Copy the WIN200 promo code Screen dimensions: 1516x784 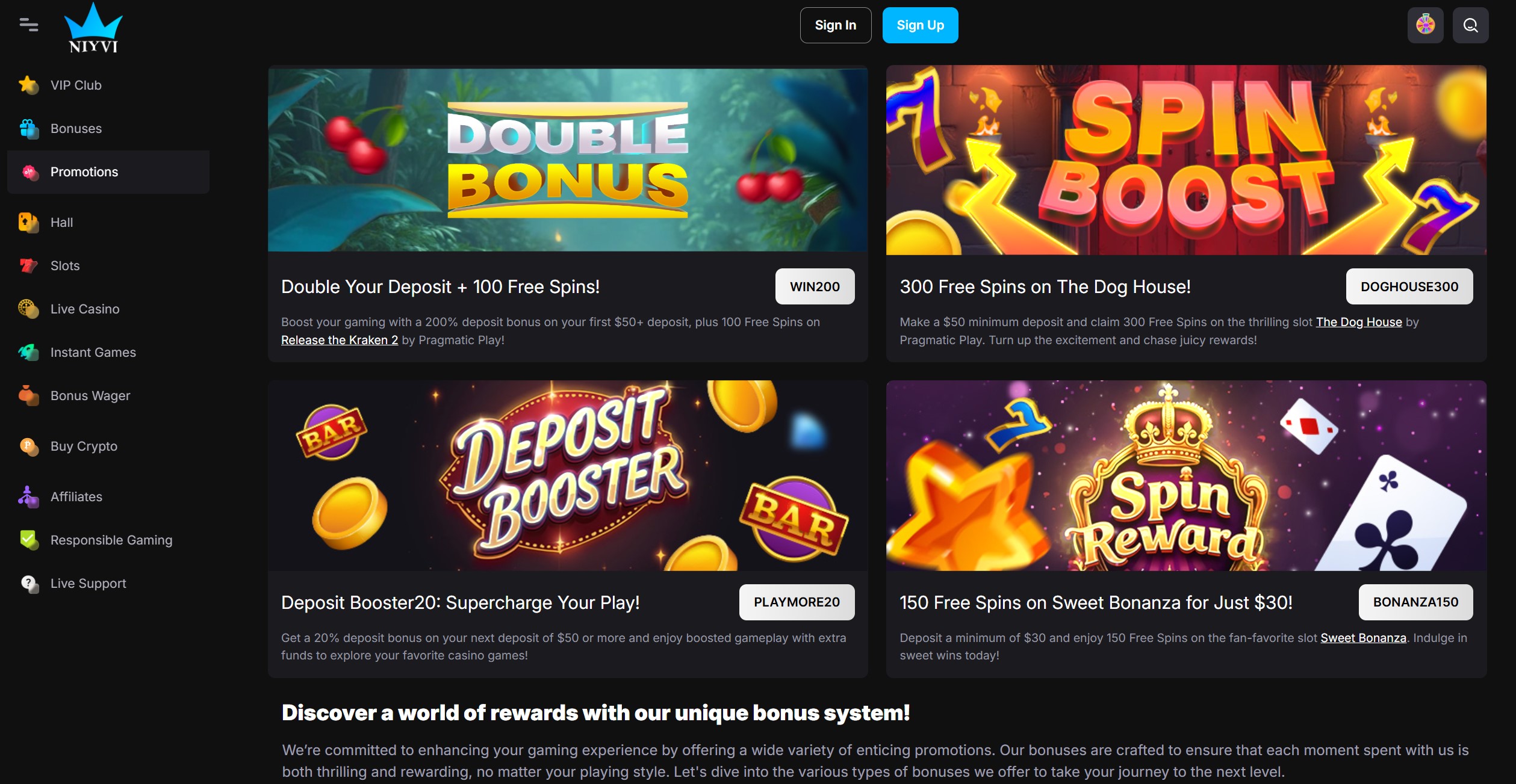(x=815, y=286)
